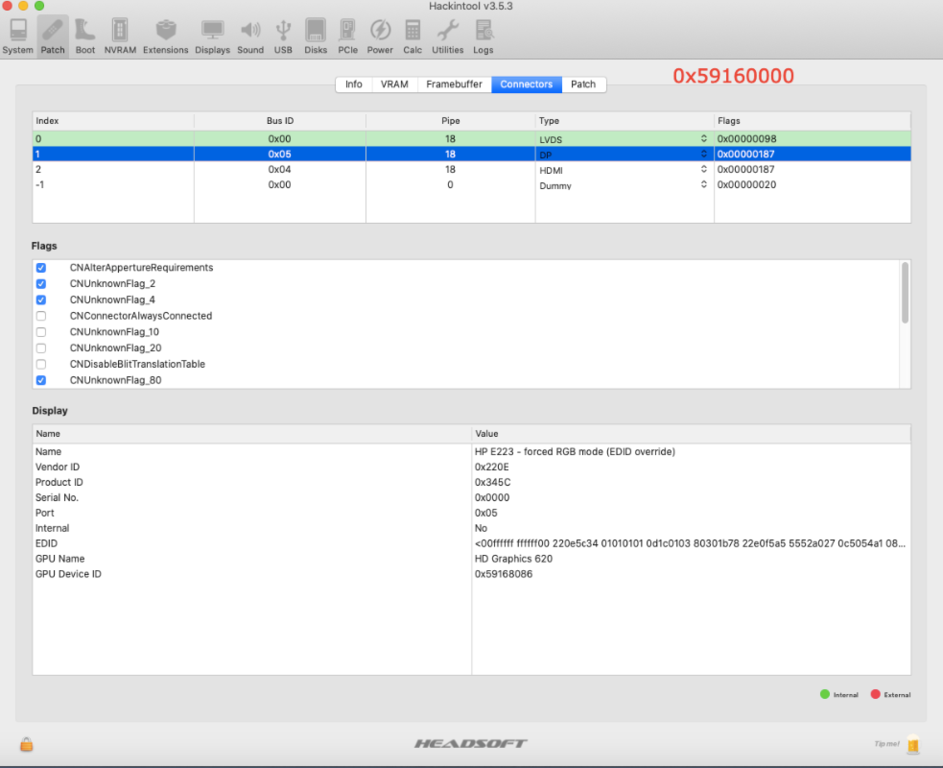Open the Sound section
This screenshot has height=768, width=943.
[250, 33]
